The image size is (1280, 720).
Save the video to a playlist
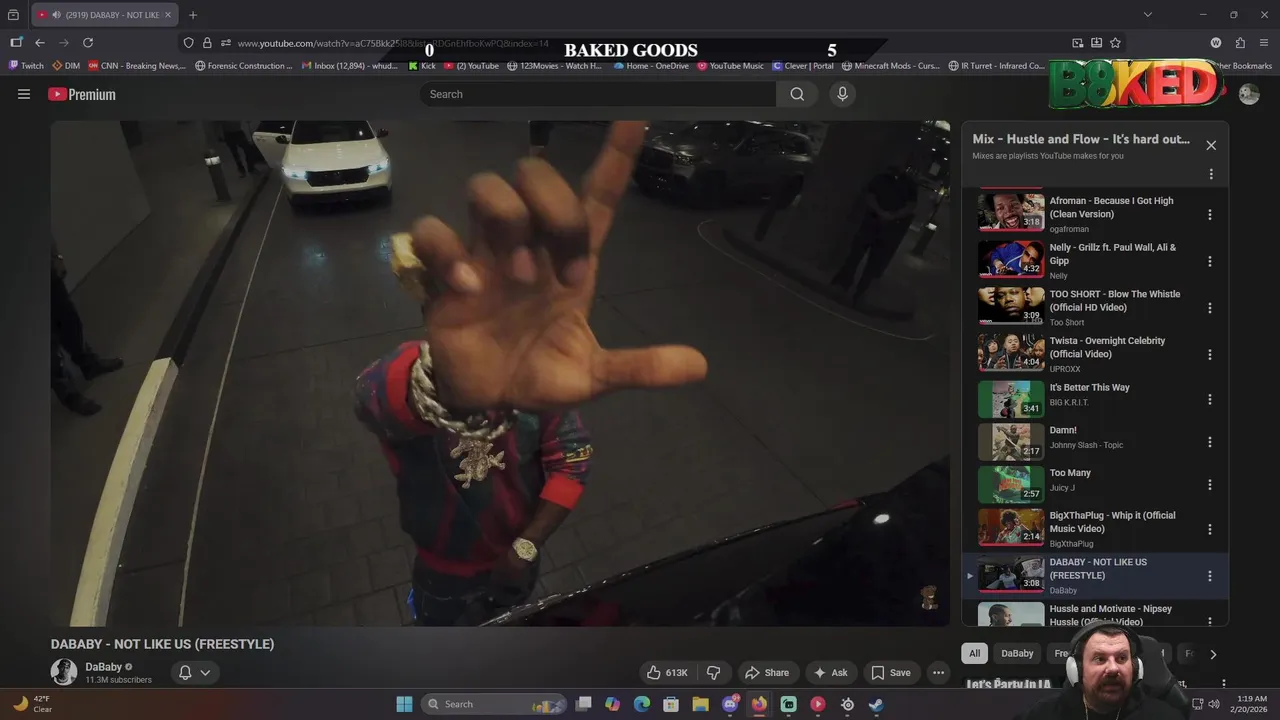pos(890,673)
